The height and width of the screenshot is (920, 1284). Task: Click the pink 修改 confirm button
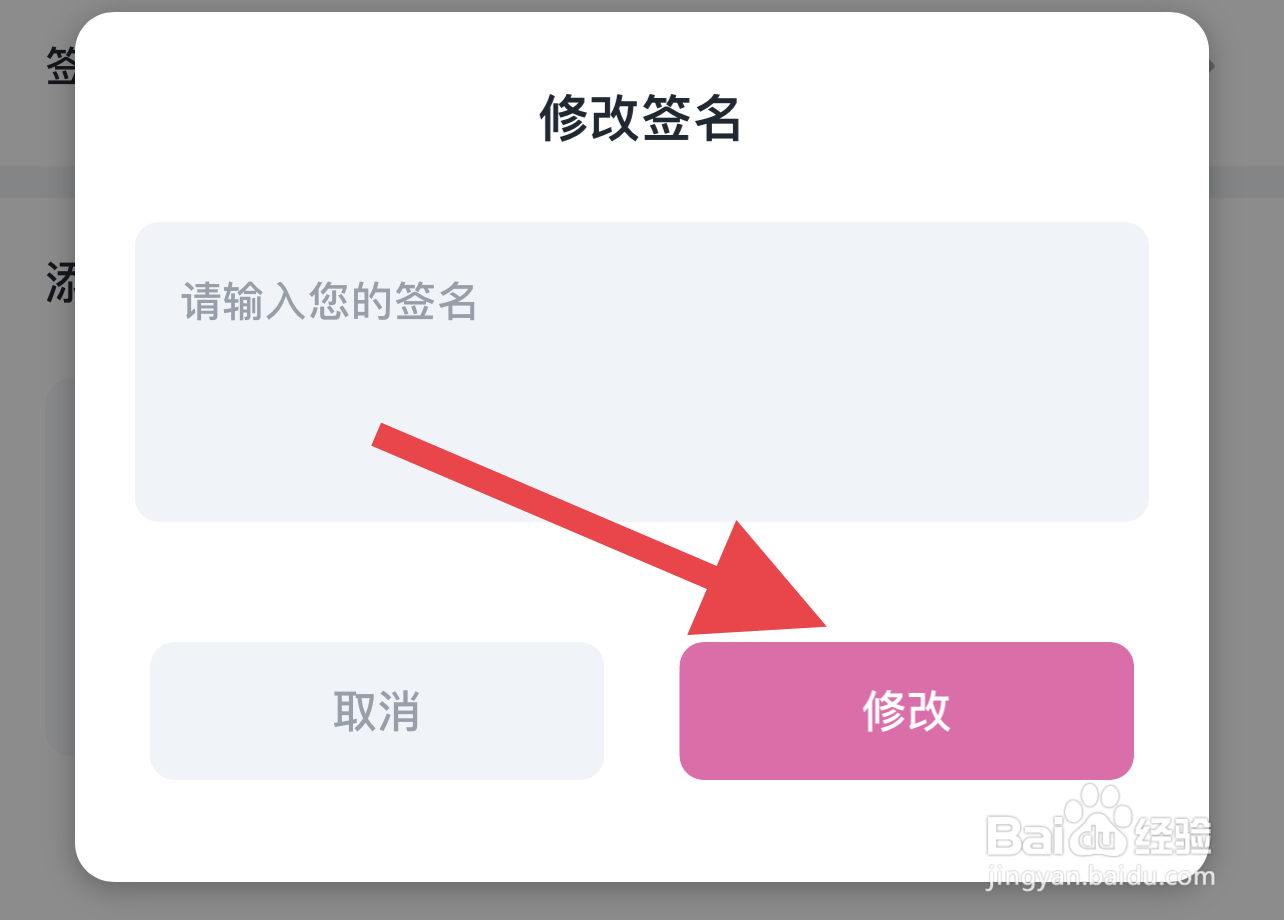(x=906, y=711)
